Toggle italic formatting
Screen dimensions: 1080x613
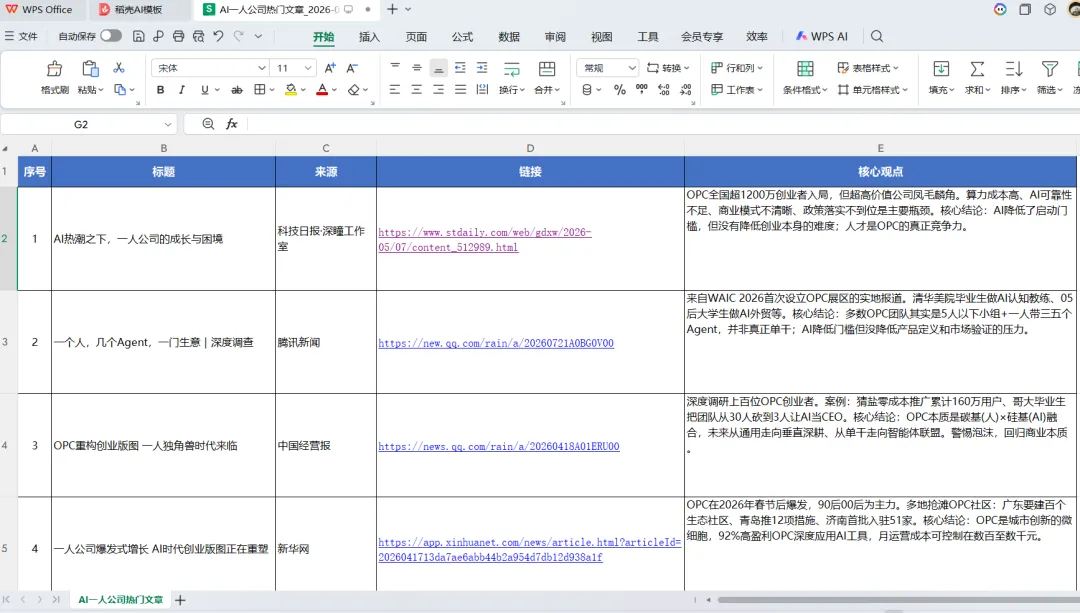tap(182, 90)
